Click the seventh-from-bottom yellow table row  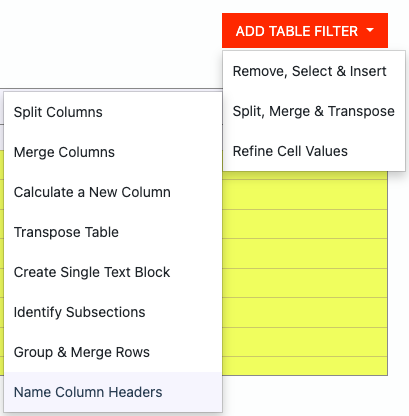pos(305,195)
